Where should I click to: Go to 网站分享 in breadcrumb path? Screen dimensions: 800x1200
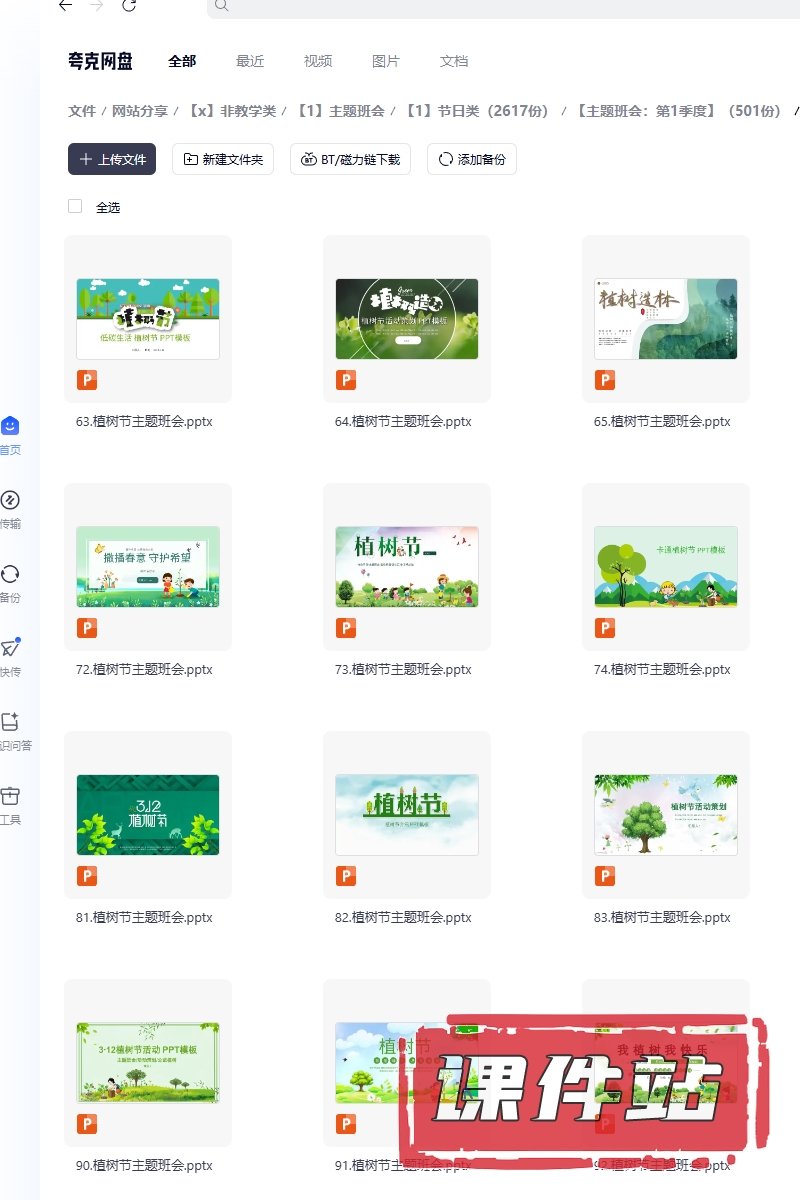[141, 111]
